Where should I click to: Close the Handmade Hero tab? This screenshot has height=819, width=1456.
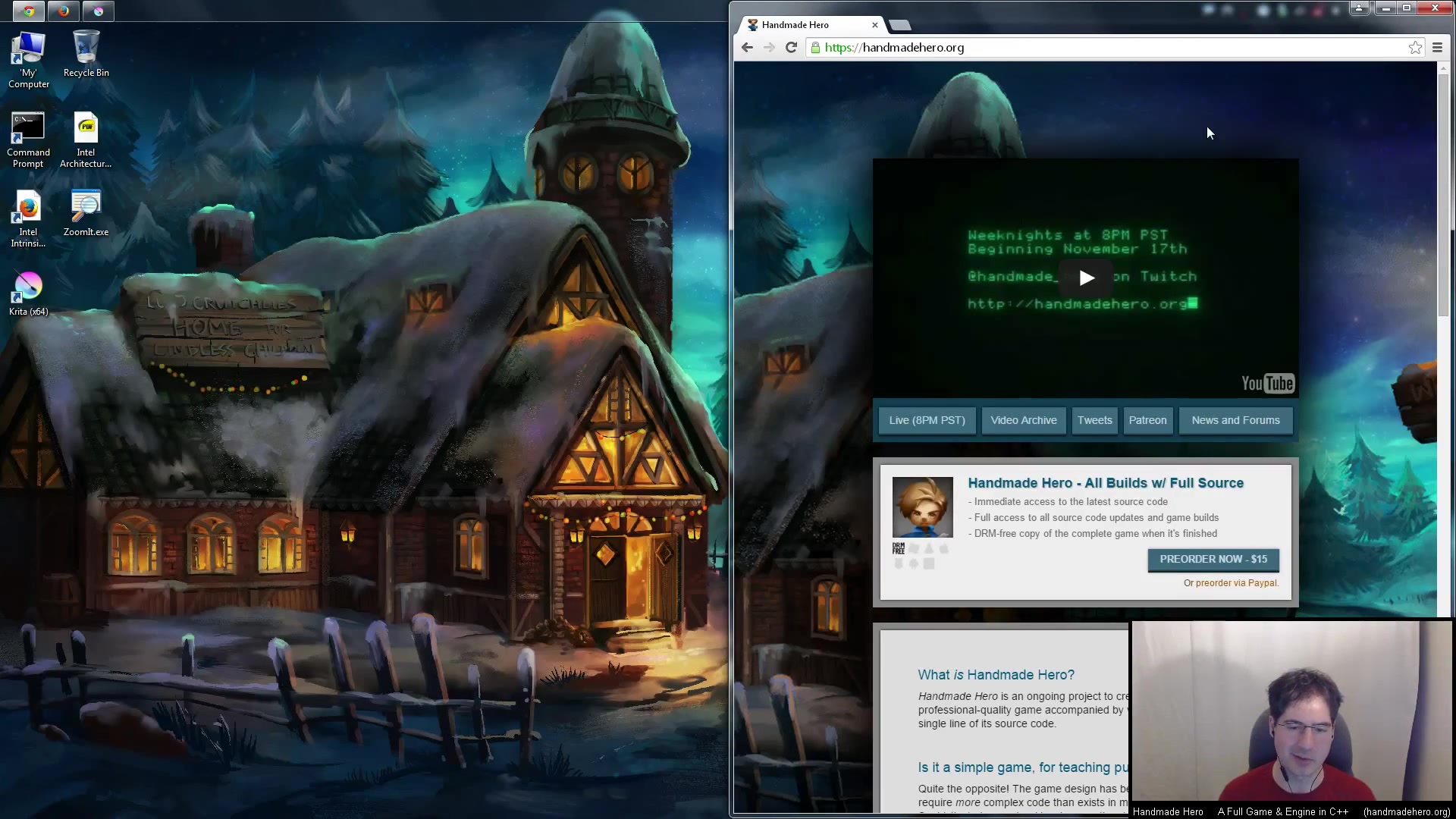[x=875, y=25]
